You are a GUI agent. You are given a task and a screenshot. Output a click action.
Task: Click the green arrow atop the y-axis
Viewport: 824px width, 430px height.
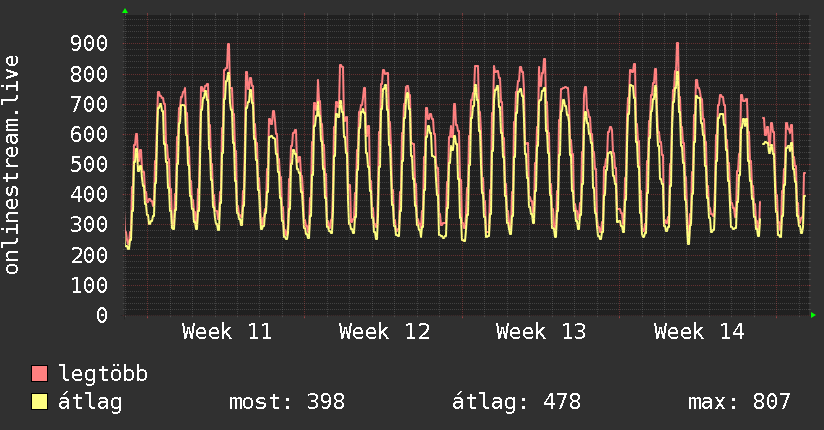(x=125, y=11)
